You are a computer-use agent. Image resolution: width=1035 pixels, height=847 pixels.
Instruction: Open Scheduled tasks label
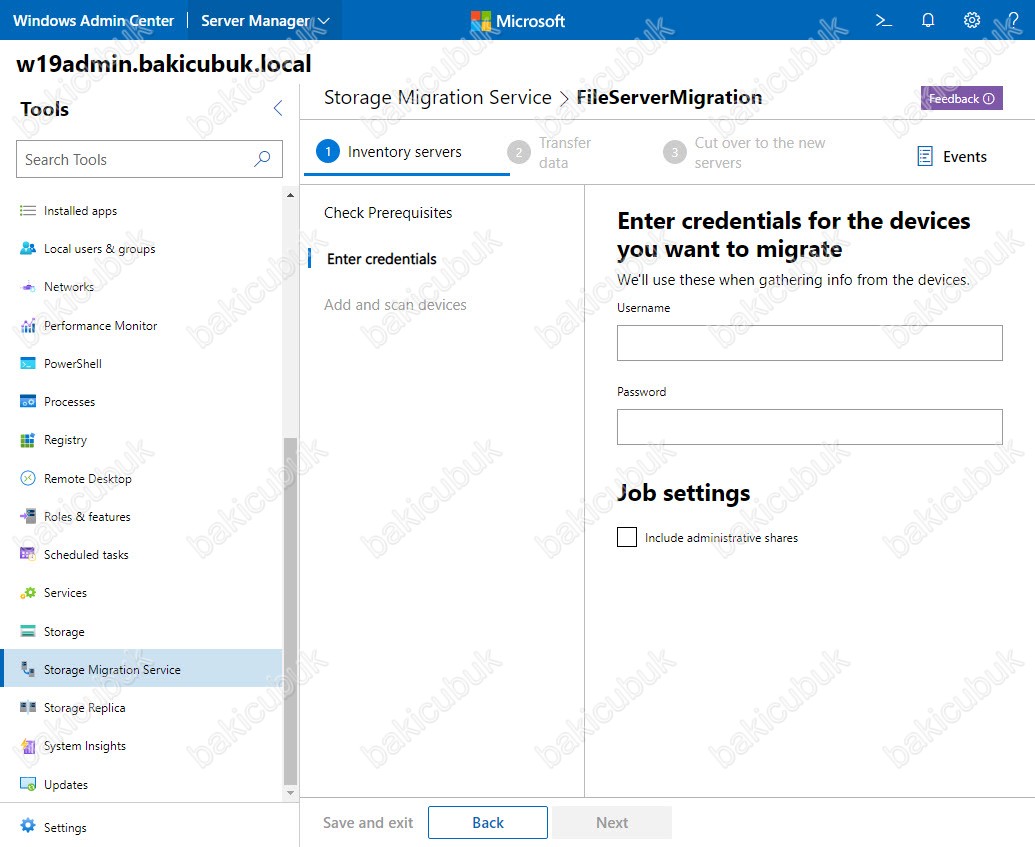pos(86,555)
